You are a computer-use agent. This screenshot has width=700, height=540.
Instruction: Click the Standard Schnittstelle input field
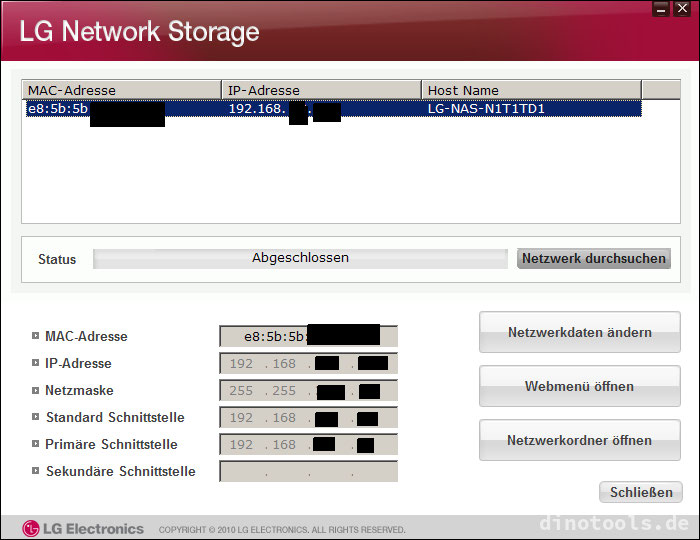pyautogui.click(x=308, y=417)
